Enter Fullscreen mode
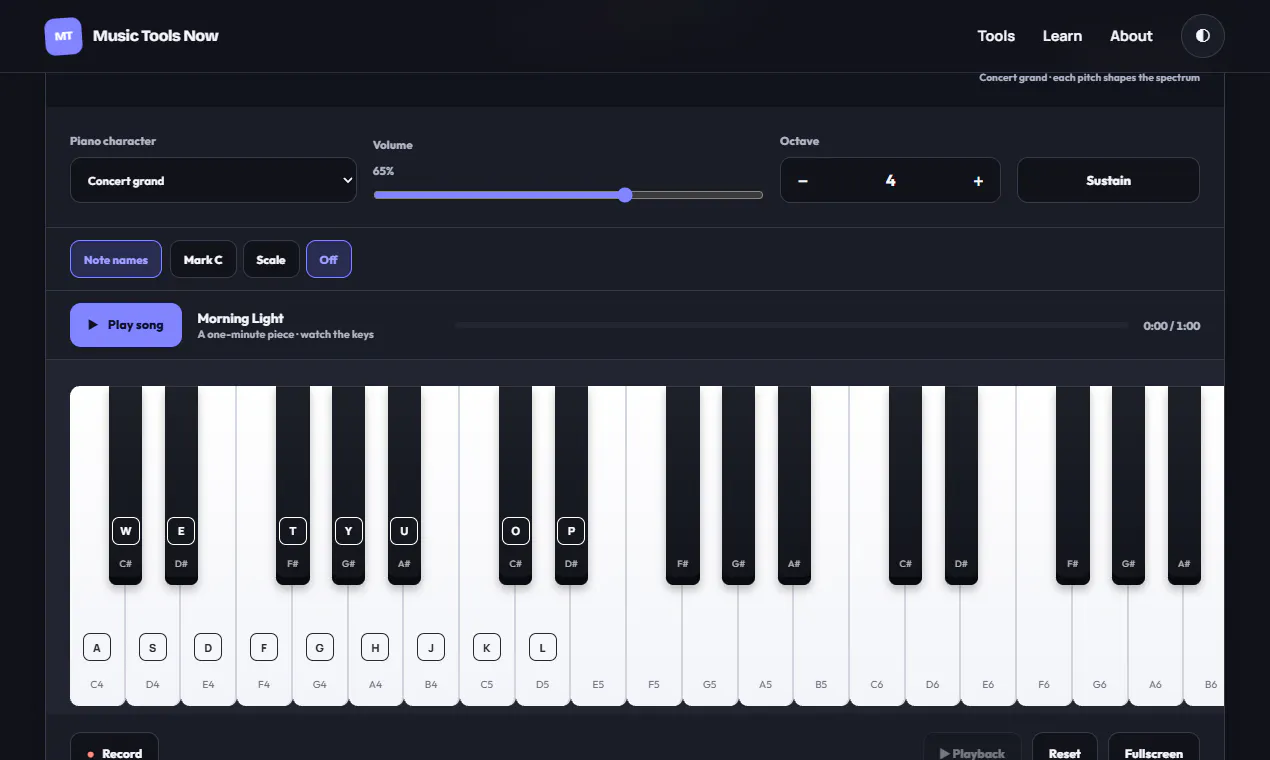This screenshot has width=1270, height=760. pyautogui.click(x=1154, y=753)
